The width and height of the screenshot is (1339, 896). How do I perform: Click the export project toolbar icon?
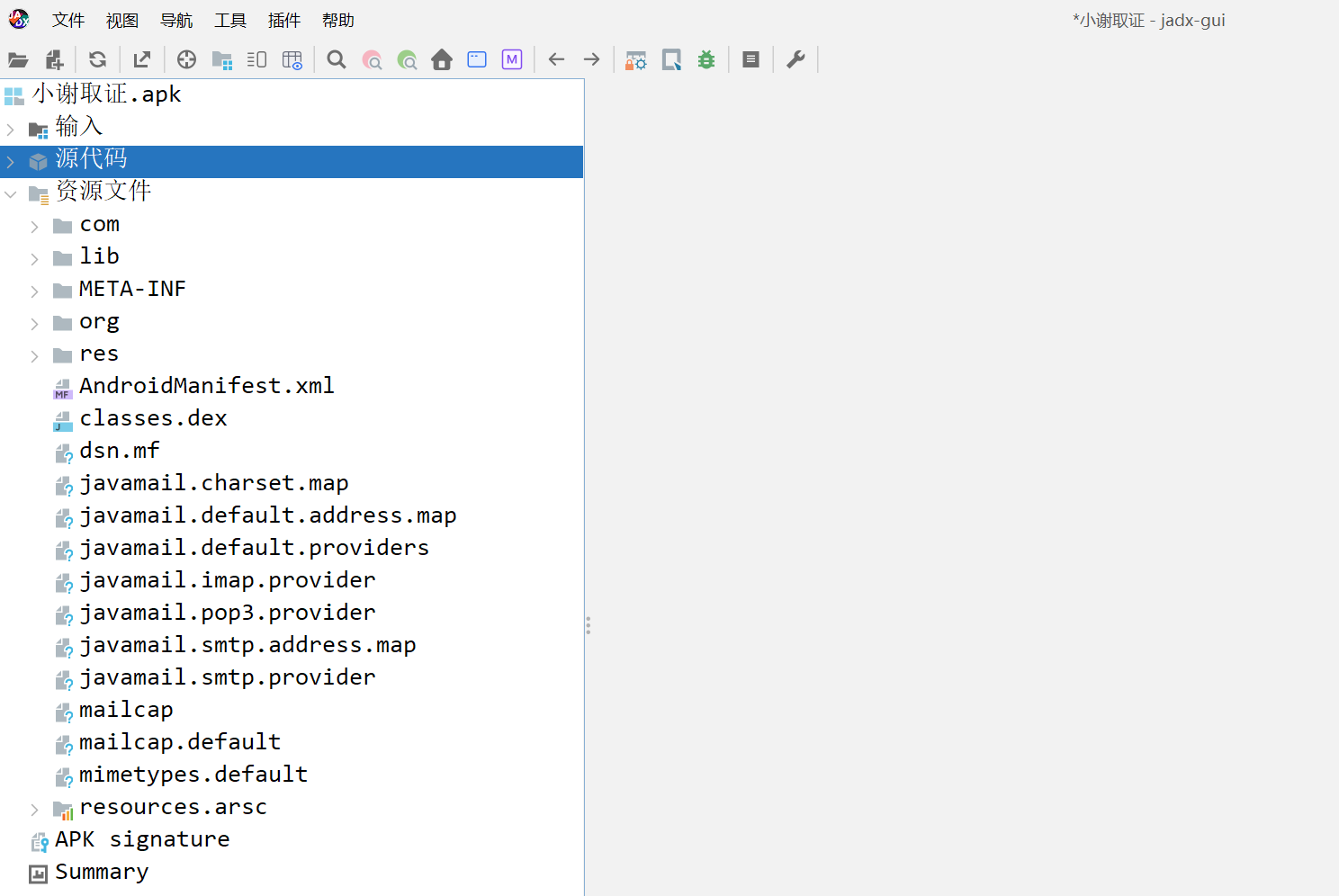pyautogui.click(x=141, y=60)
